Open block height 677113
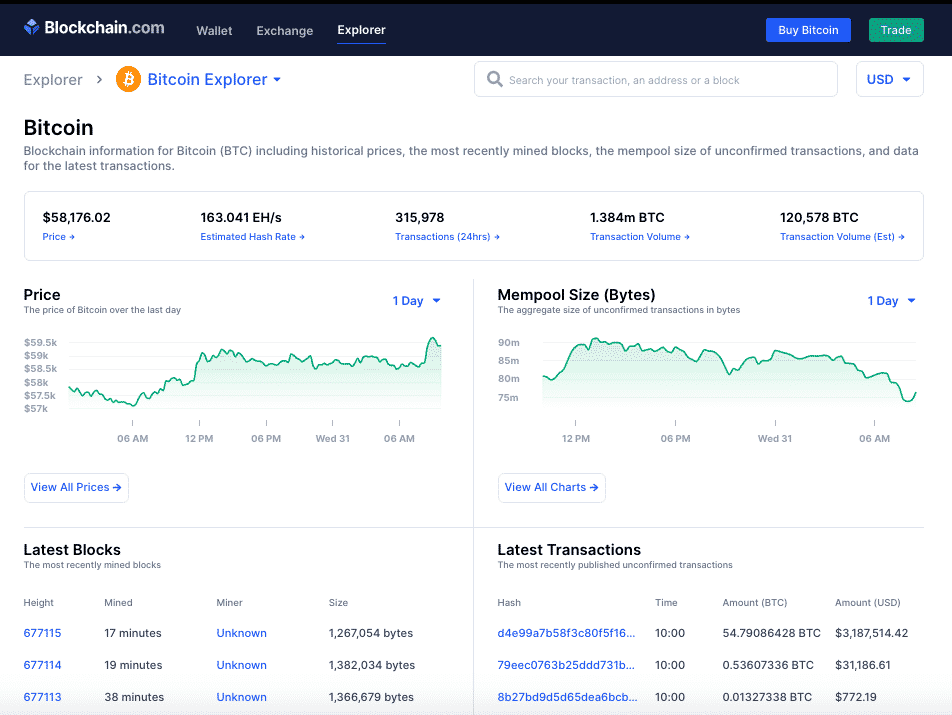This screenshot has width=952, height=715. coord(42,697)
